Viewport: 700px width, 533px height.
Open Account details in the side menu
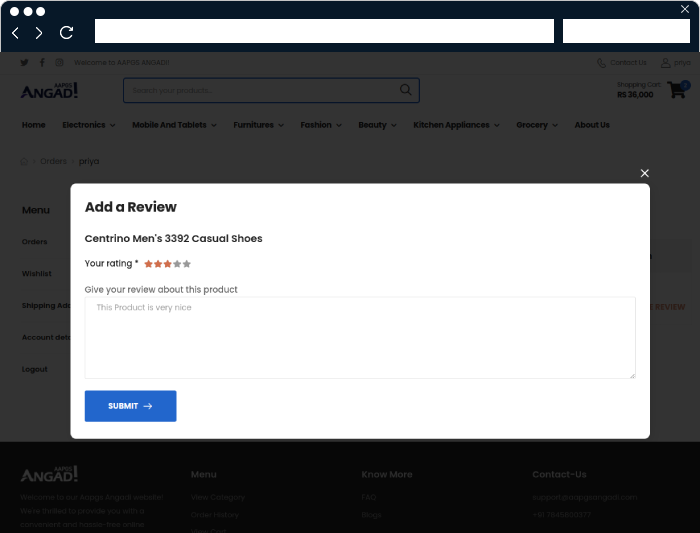click(46, 337)
